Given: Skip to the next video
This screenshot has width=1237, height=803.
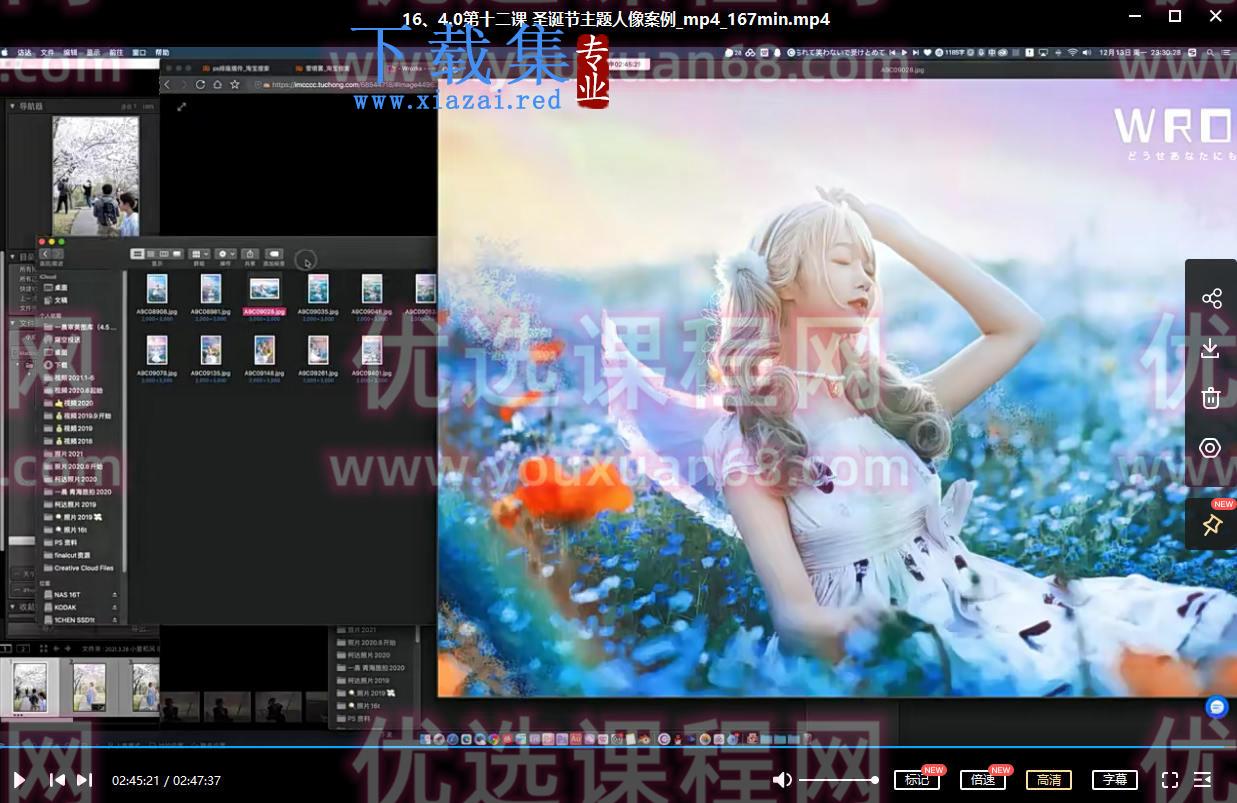Looking at the screenshot, I should click(84, 780).
